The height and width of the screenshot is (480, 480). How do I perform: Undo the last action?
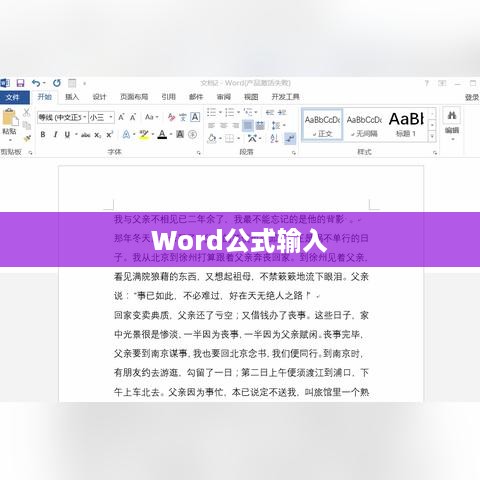tap(36, 83)
